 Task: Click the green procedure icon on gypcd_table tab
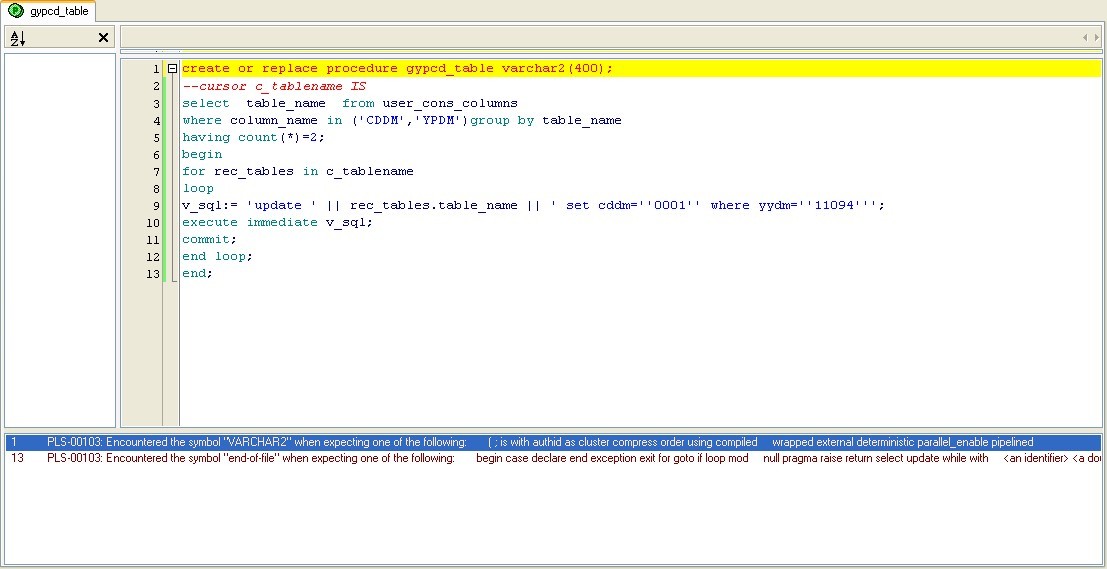[16, 11]
